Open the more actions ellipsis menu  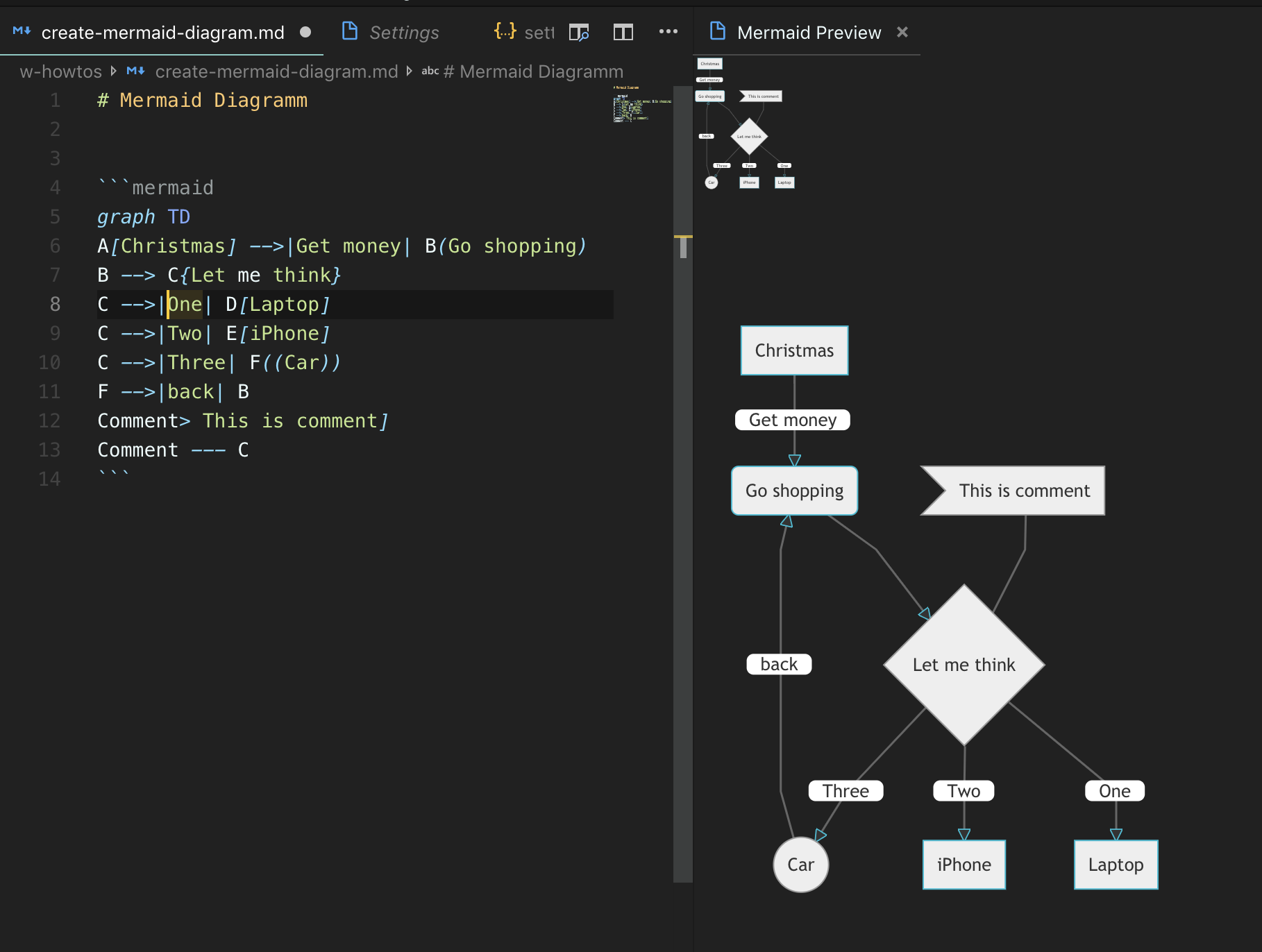tap(668, 31)
